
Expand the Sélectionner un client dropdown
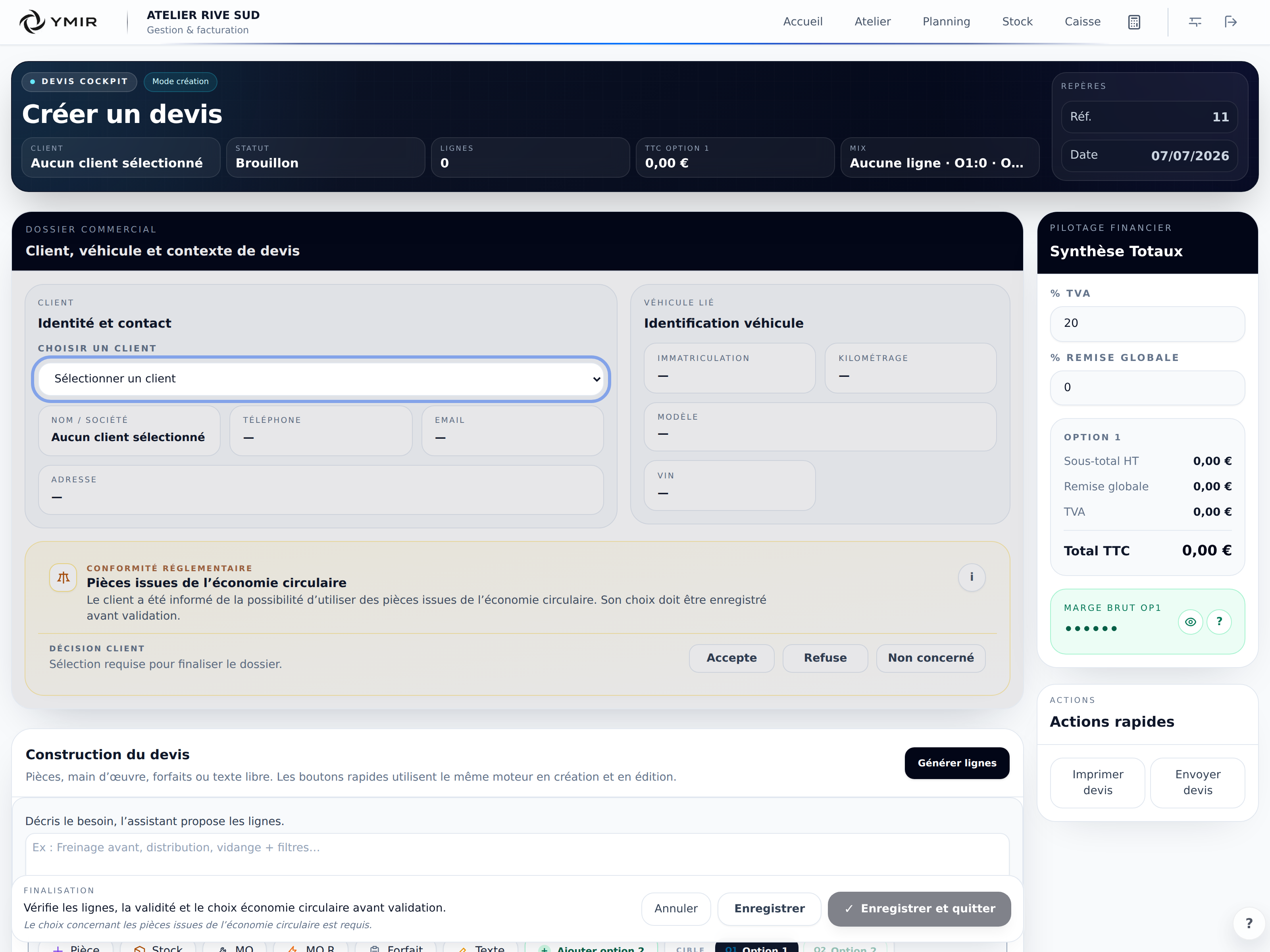tap(321, 379)
